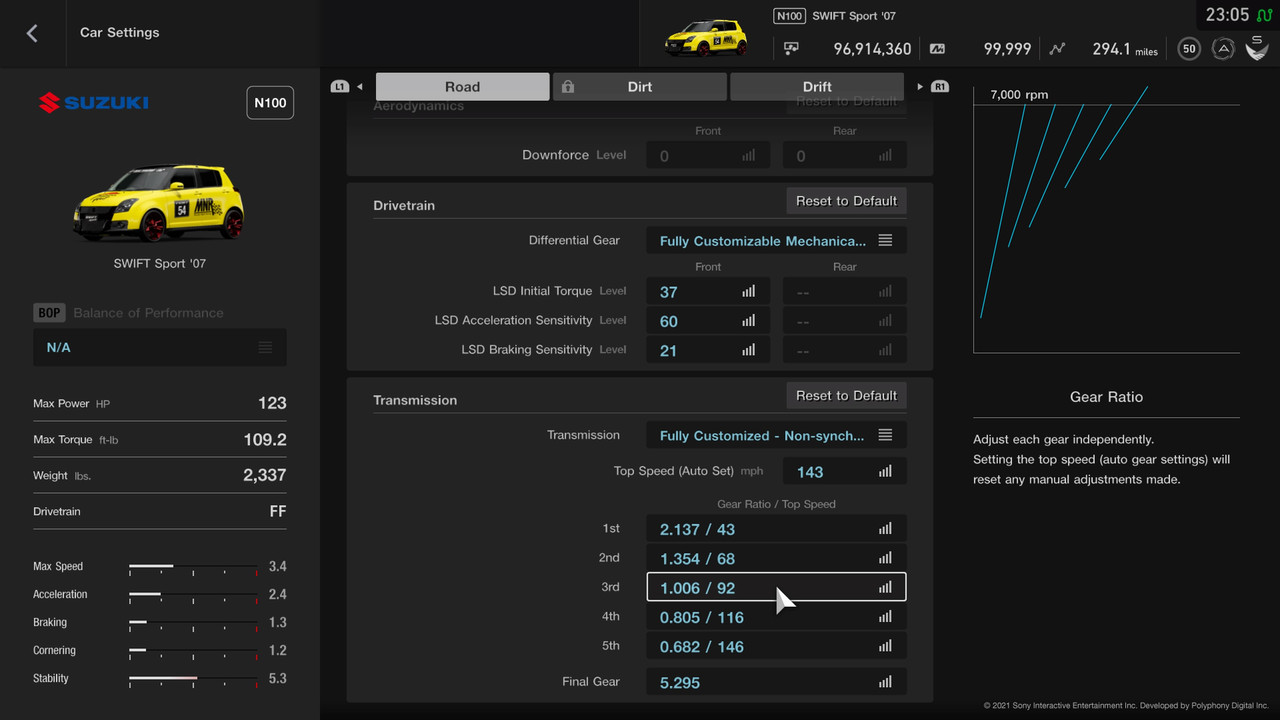Click the header car thumbnail
The height and width of the screenshot is (720, 1280).
tap(706, 36)
